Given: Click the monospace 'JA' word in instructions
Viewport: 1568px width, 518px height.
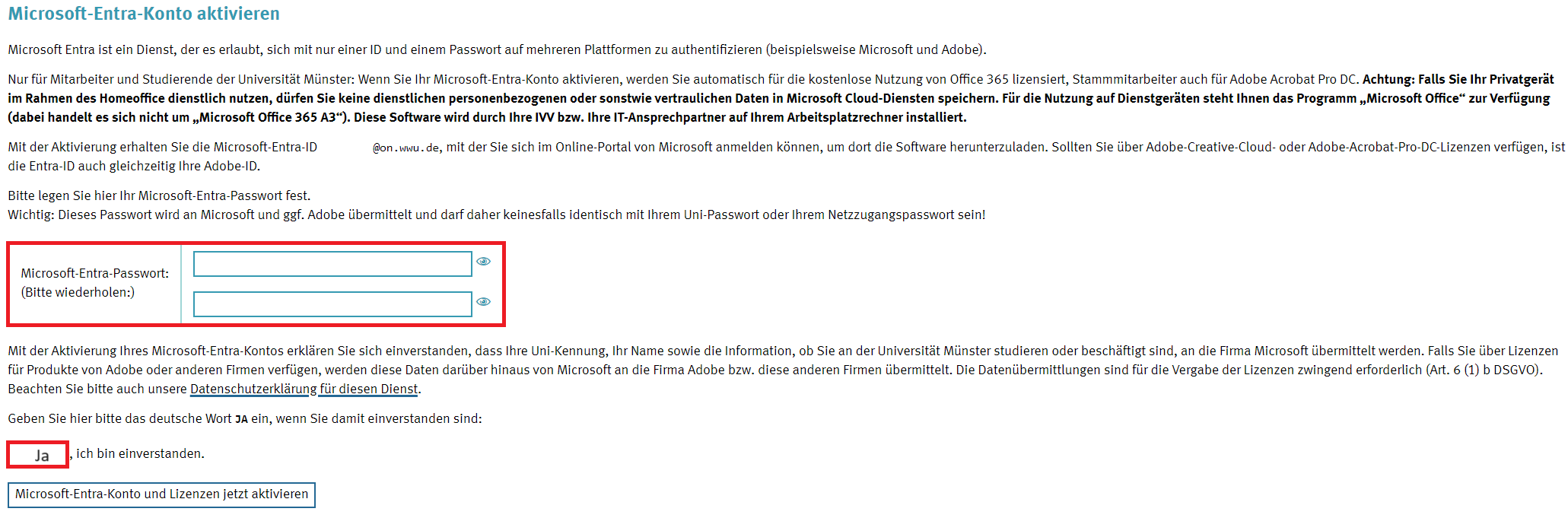Looking at the screenshot, I should click(x=241, y=419).
